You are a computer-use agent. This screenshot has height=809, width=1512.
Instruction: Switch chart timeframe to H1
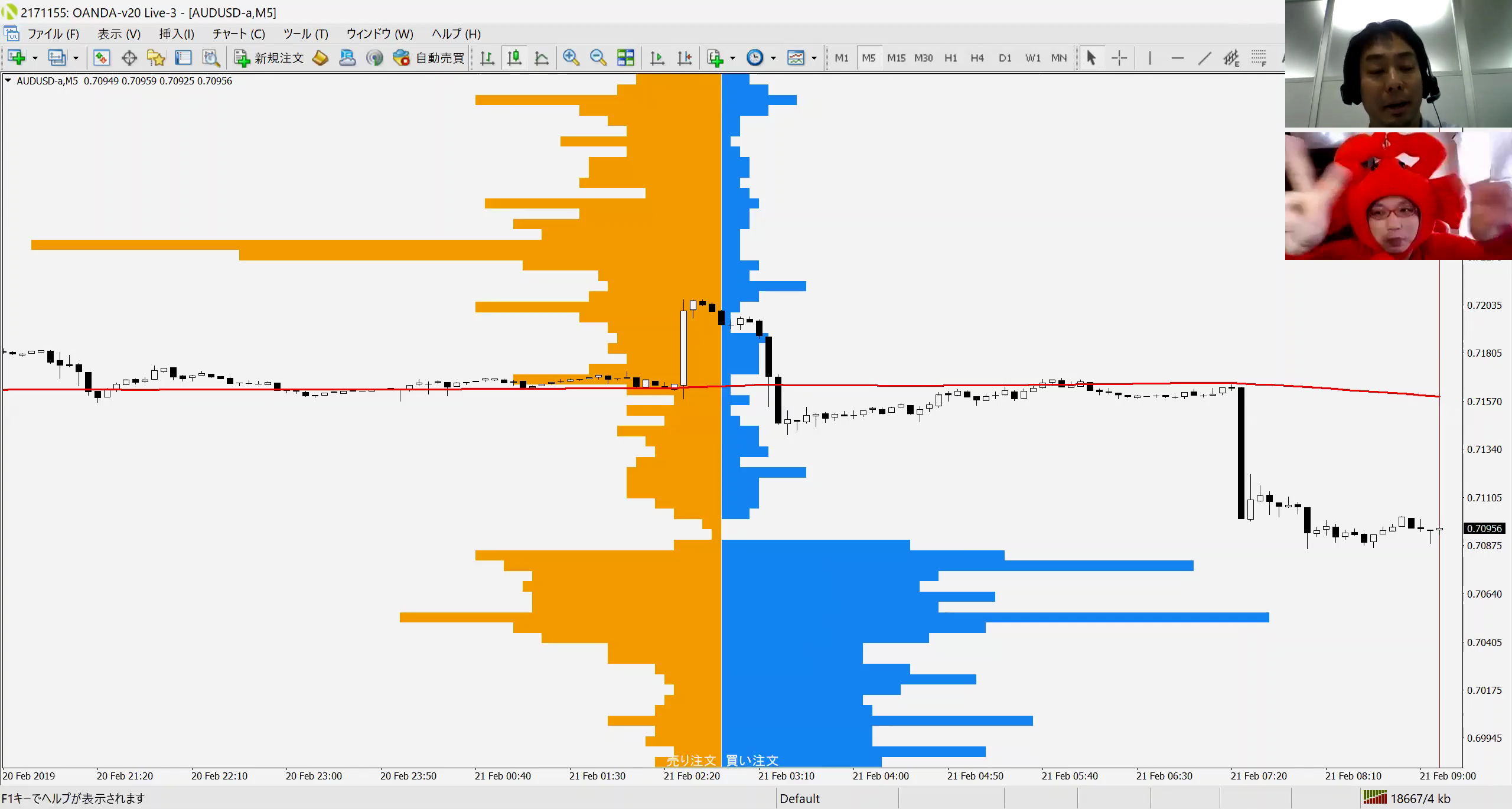[950, 58]
